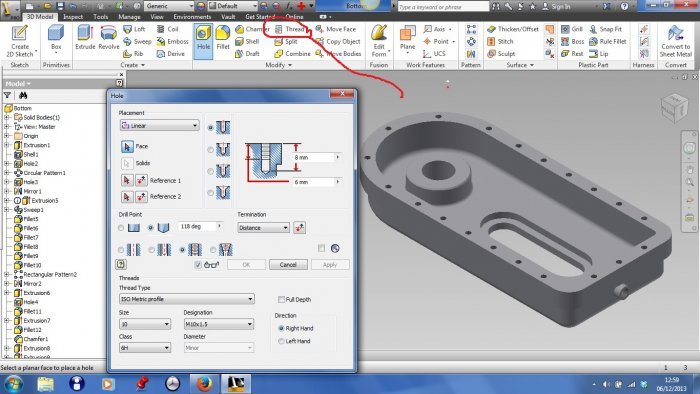This screenshot has width=700, height=394.
Task: Choose the Combine tool
Action: coord(292,54)
